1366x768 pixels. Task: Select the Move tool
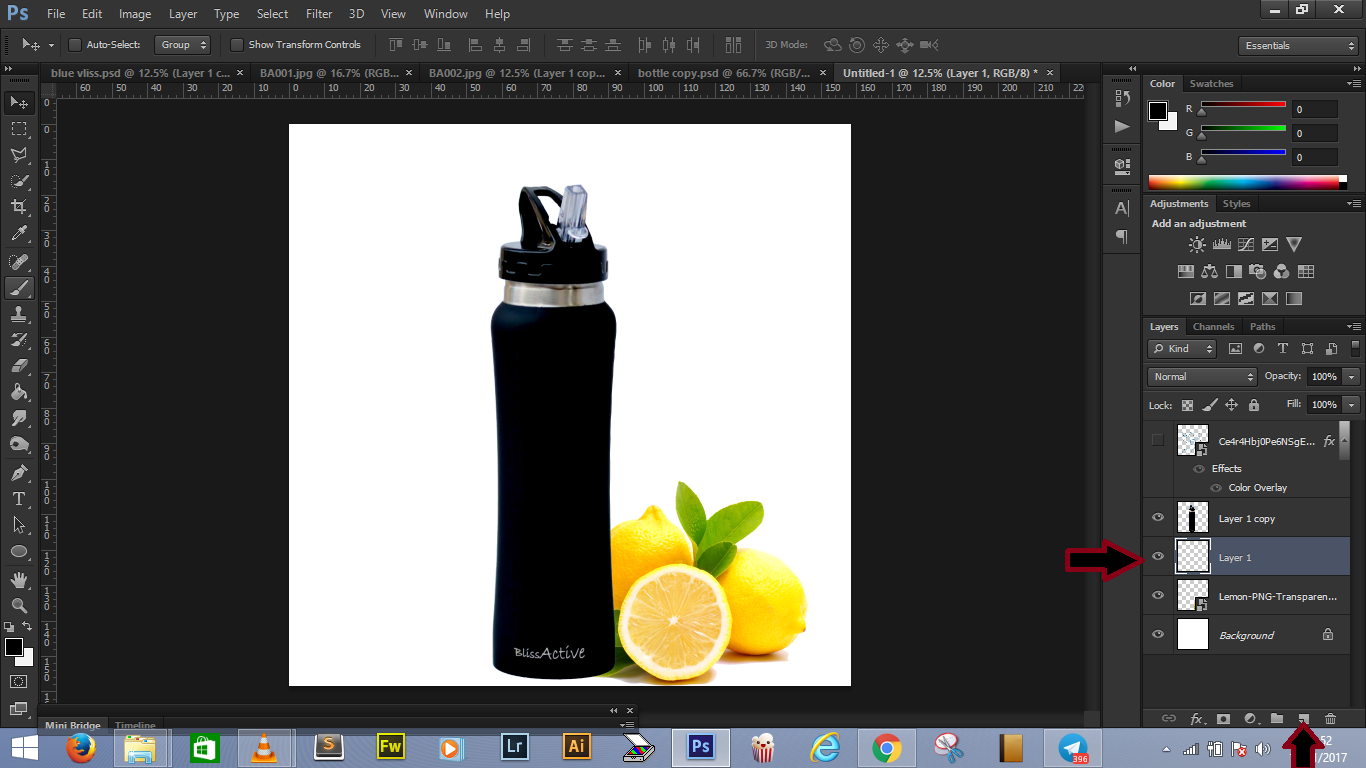point(18,103)
